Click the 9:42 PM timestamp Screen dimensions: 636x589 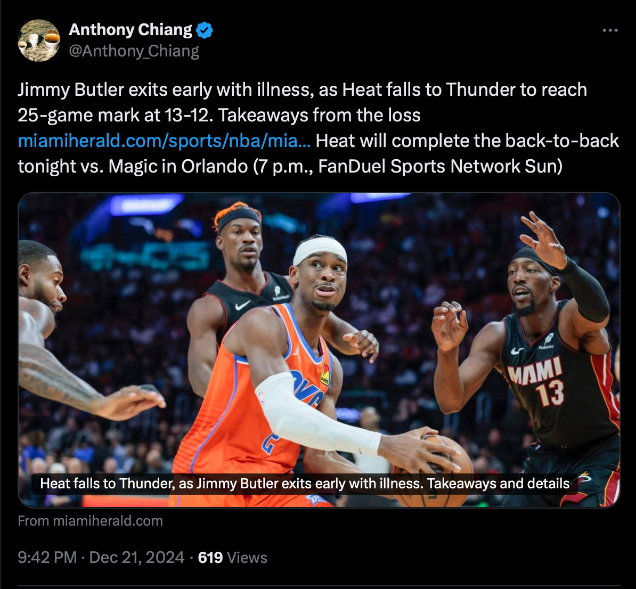tap(47, 557)
